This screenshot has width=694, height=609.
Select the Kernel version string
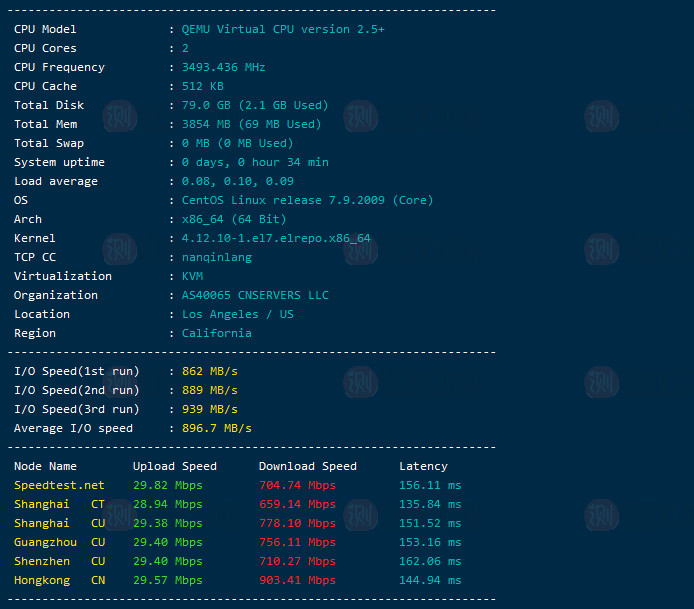click(276, 238)
